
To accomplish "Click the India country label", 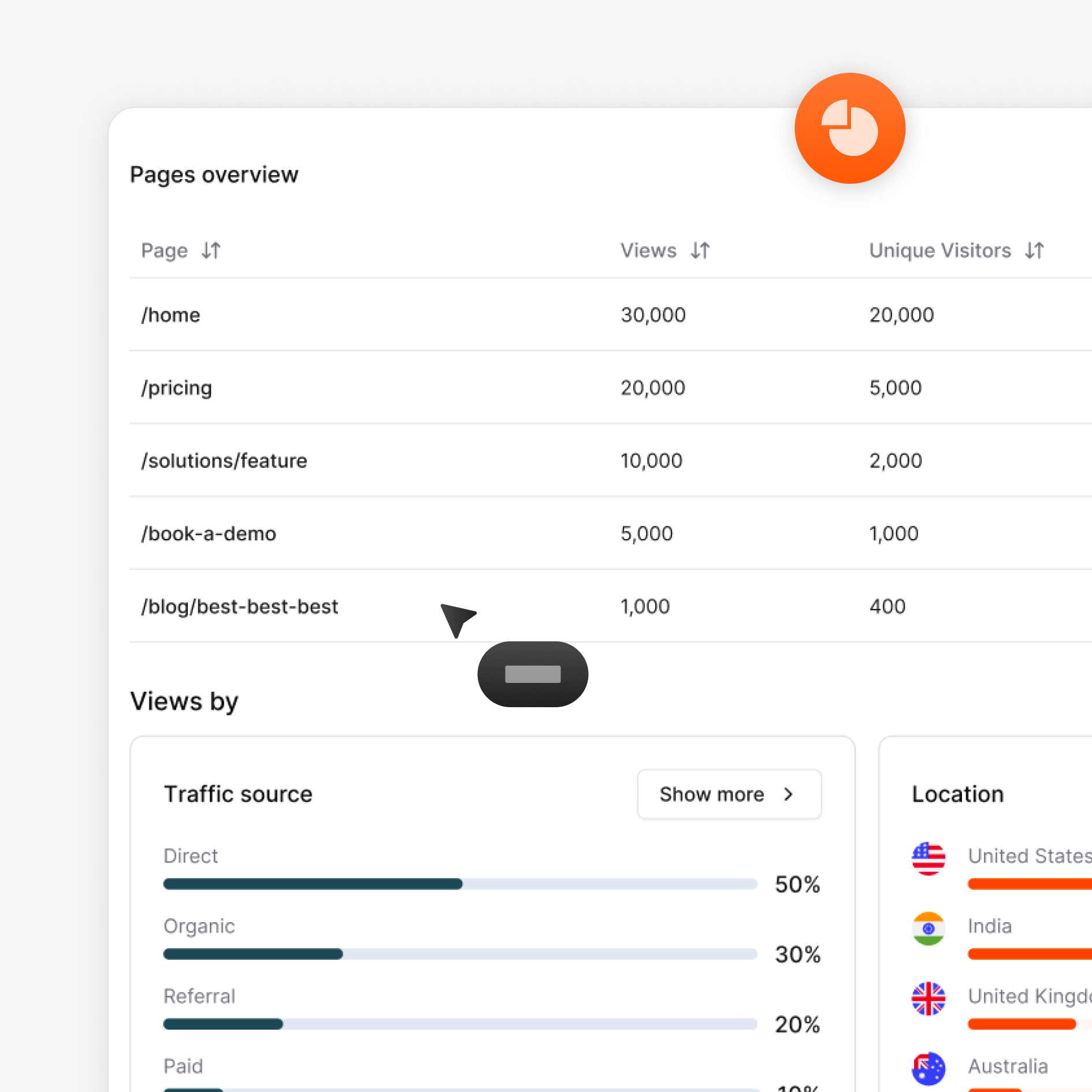I will (990, 926).
